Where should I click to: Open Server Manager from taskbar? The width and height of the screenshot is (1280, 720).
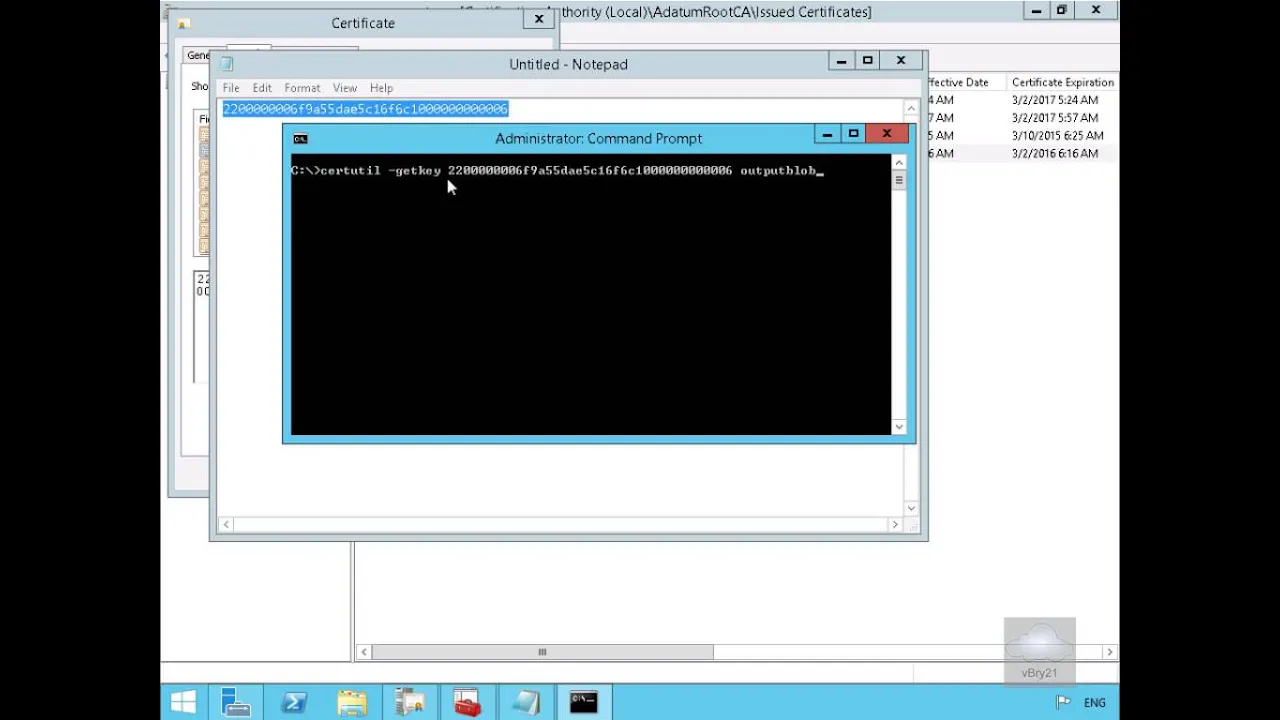click(x=236, y=702)
